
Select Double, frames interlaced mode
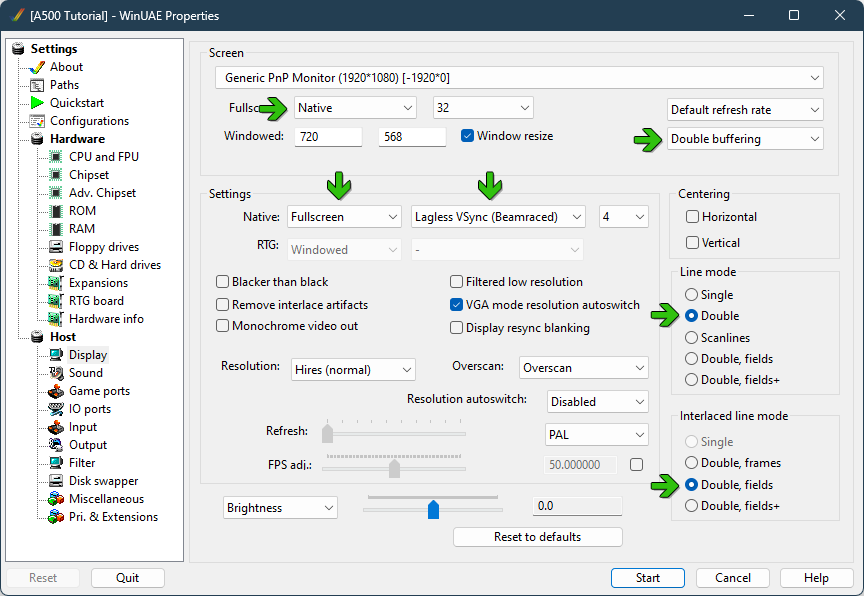[x=692, y=463]
